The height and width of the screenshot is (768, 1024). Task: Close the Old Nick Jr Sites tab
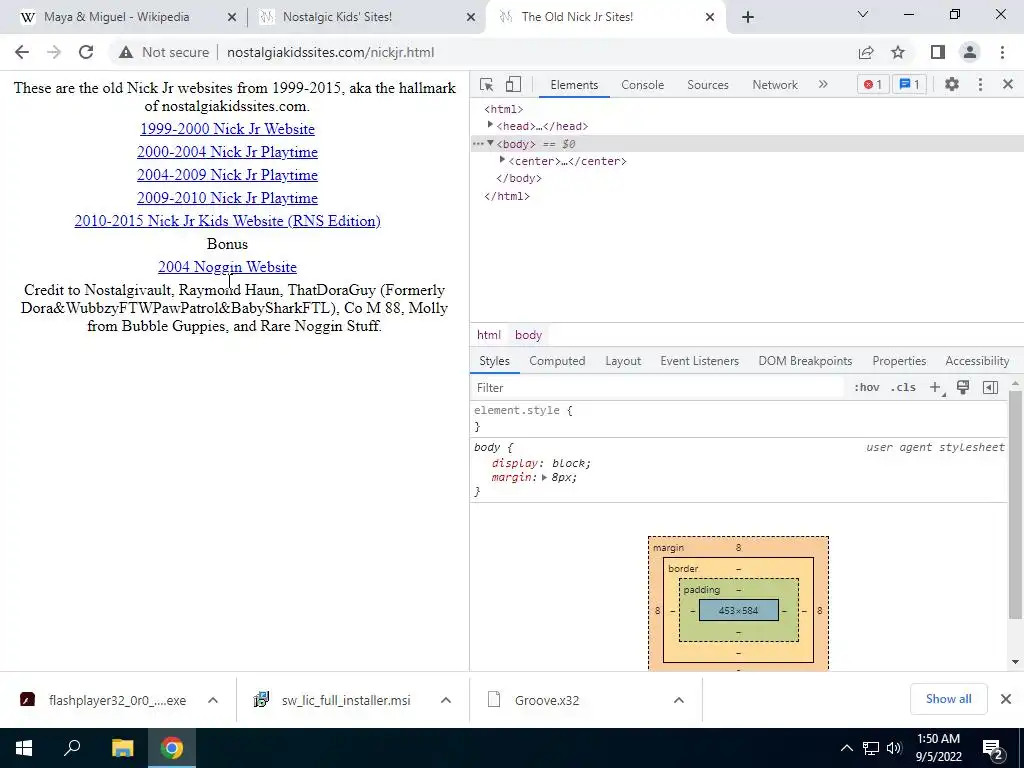click(710, 18)
